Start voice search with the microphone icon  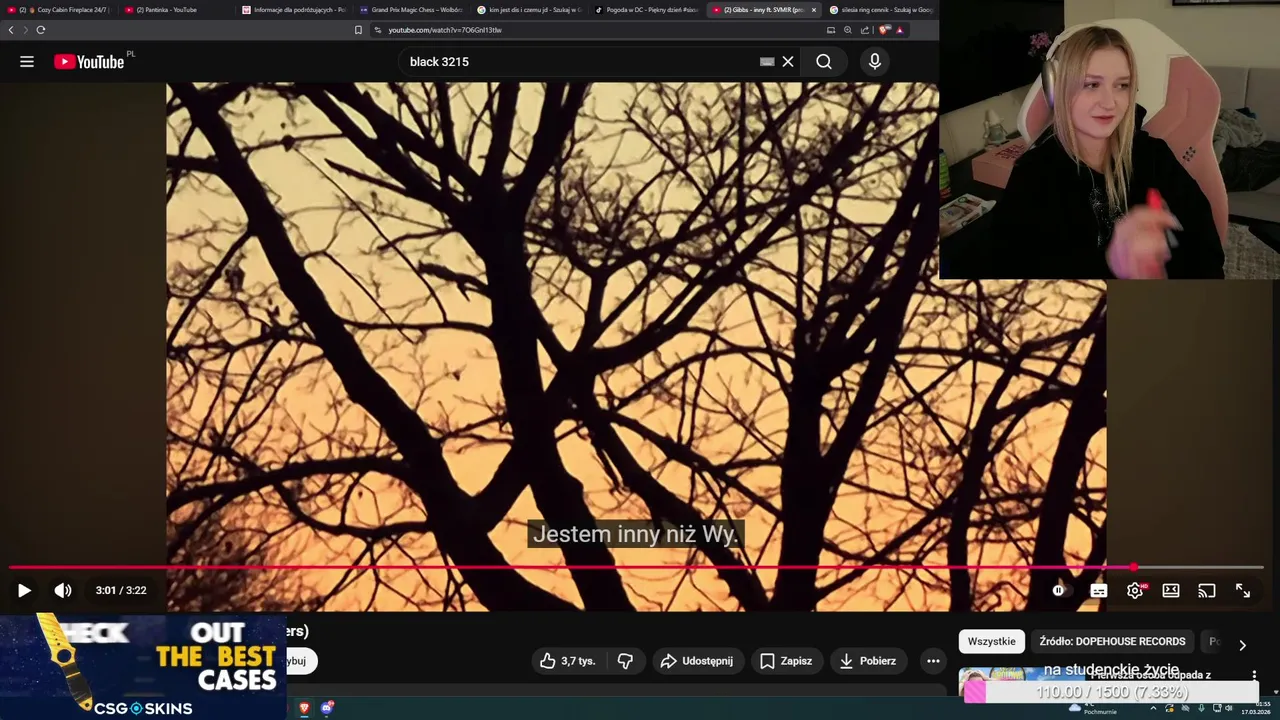click(875, 62)
